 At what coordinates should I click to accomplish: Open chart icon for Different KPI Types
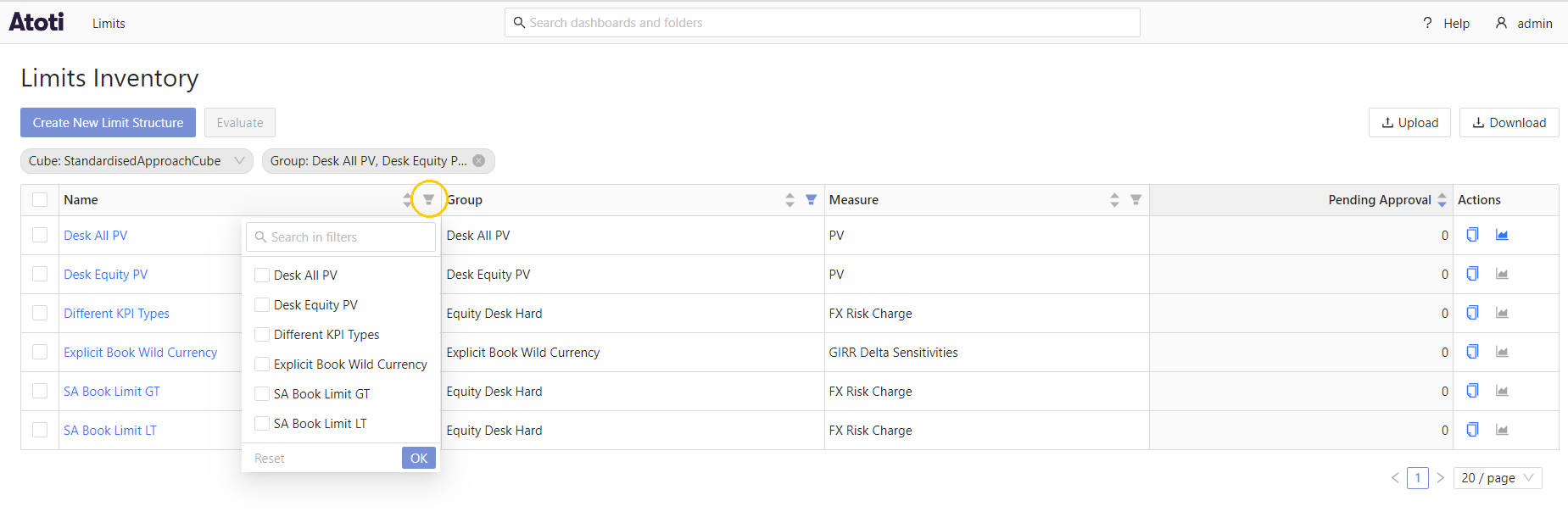(x=1502, y=313)
